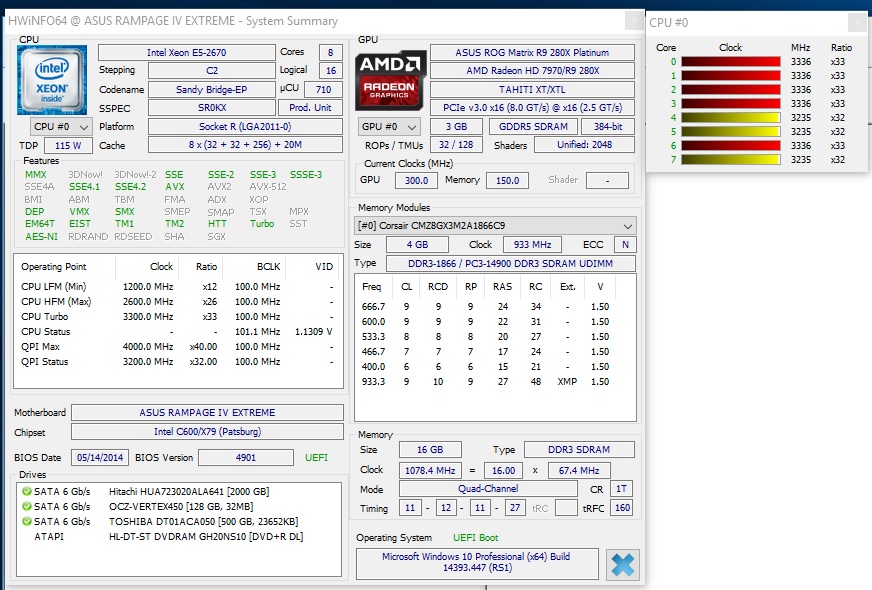872x590 pixels.
Task: Expand the Corsair memory module dropdown
Action: (x=495, y=226)
